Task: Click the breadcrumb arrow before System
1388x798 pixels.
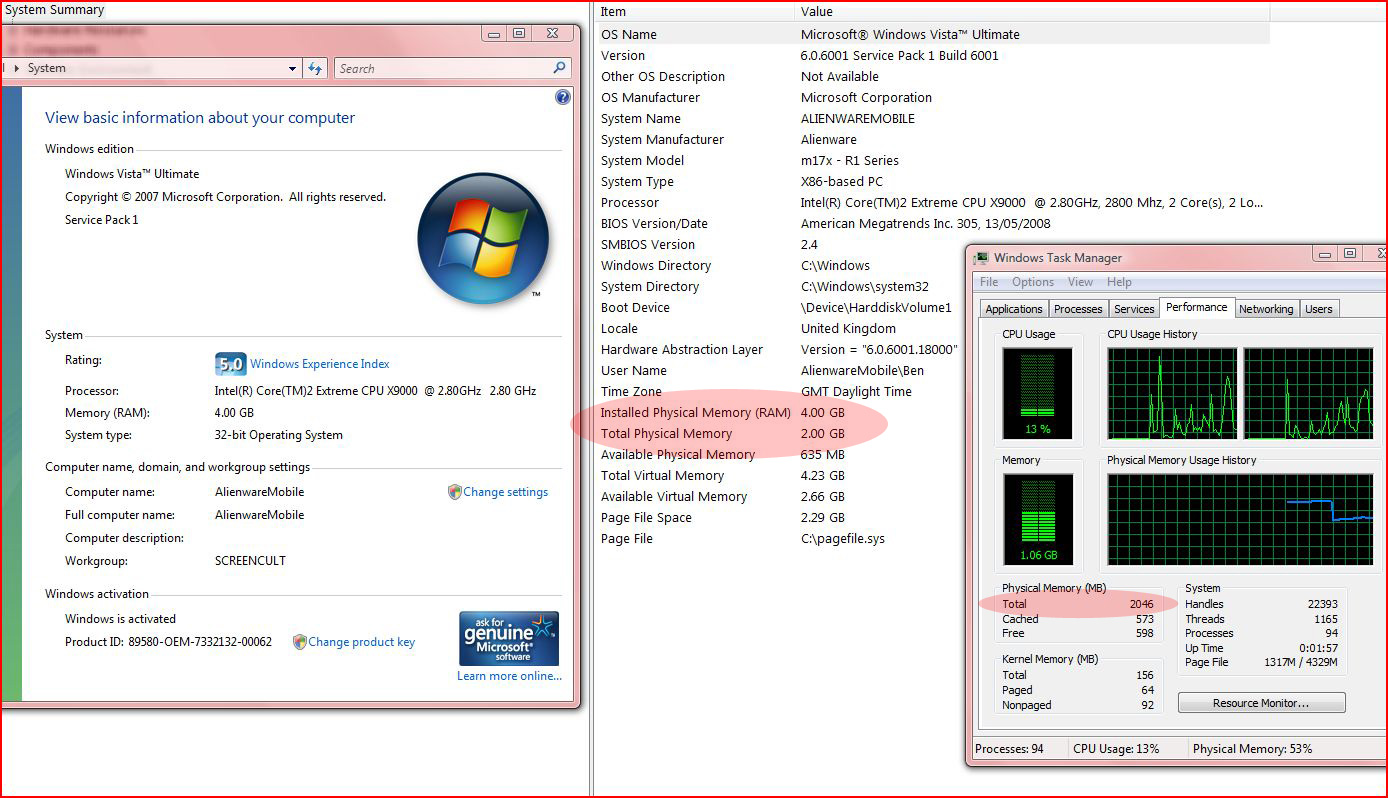Action: (17, 68)
